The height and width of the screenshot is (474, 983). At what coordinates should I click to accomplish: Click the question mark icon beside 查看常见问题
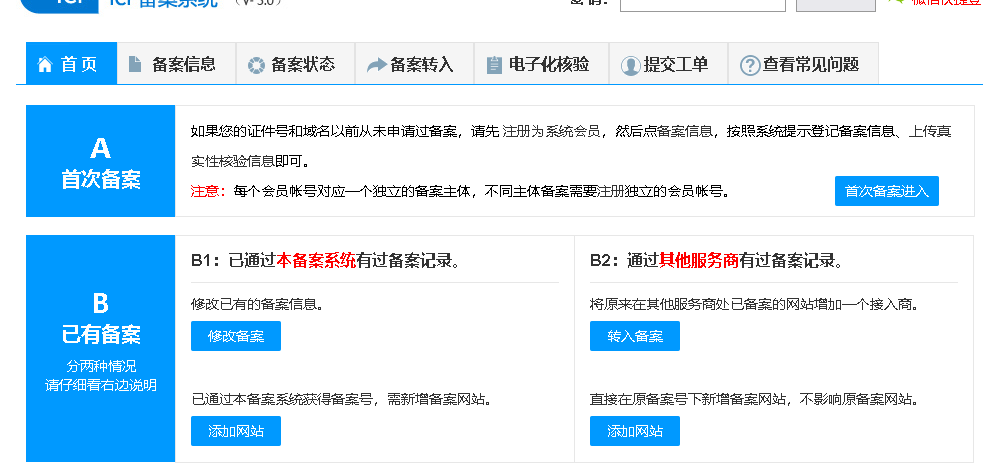[749, 66]
